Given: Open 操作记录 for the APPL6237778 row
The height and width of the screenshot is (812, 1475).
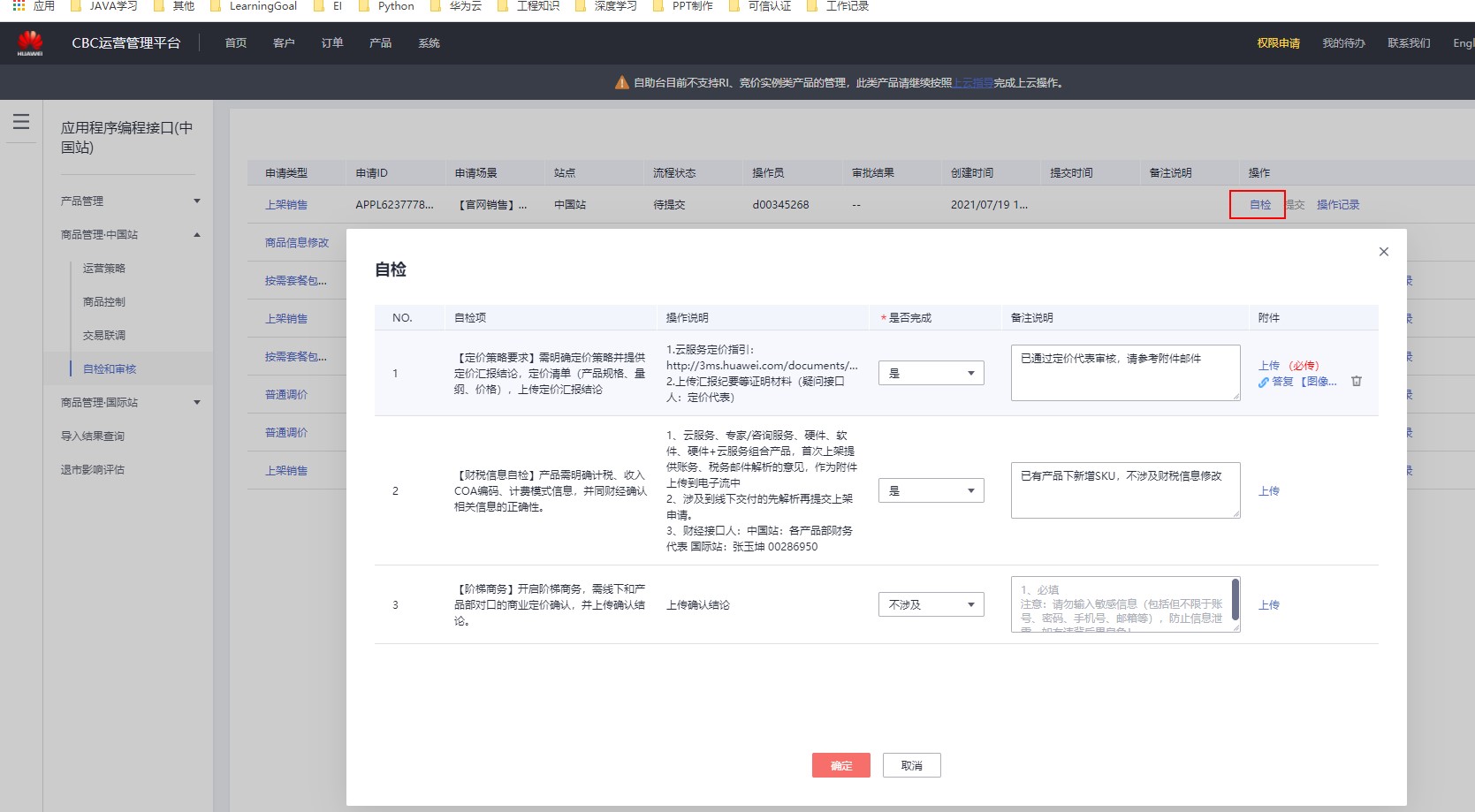Looking at the screenshot, I should [x=1338, y=205].
